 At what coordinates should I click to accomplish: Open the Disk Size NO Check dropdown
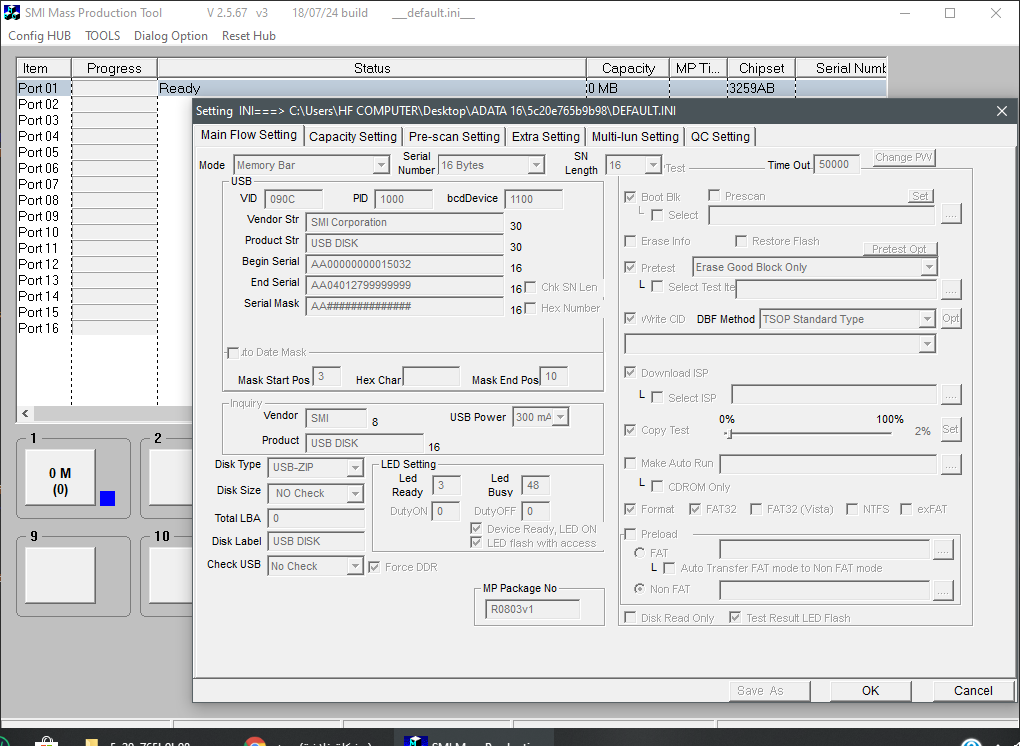(x=355, y=494)
